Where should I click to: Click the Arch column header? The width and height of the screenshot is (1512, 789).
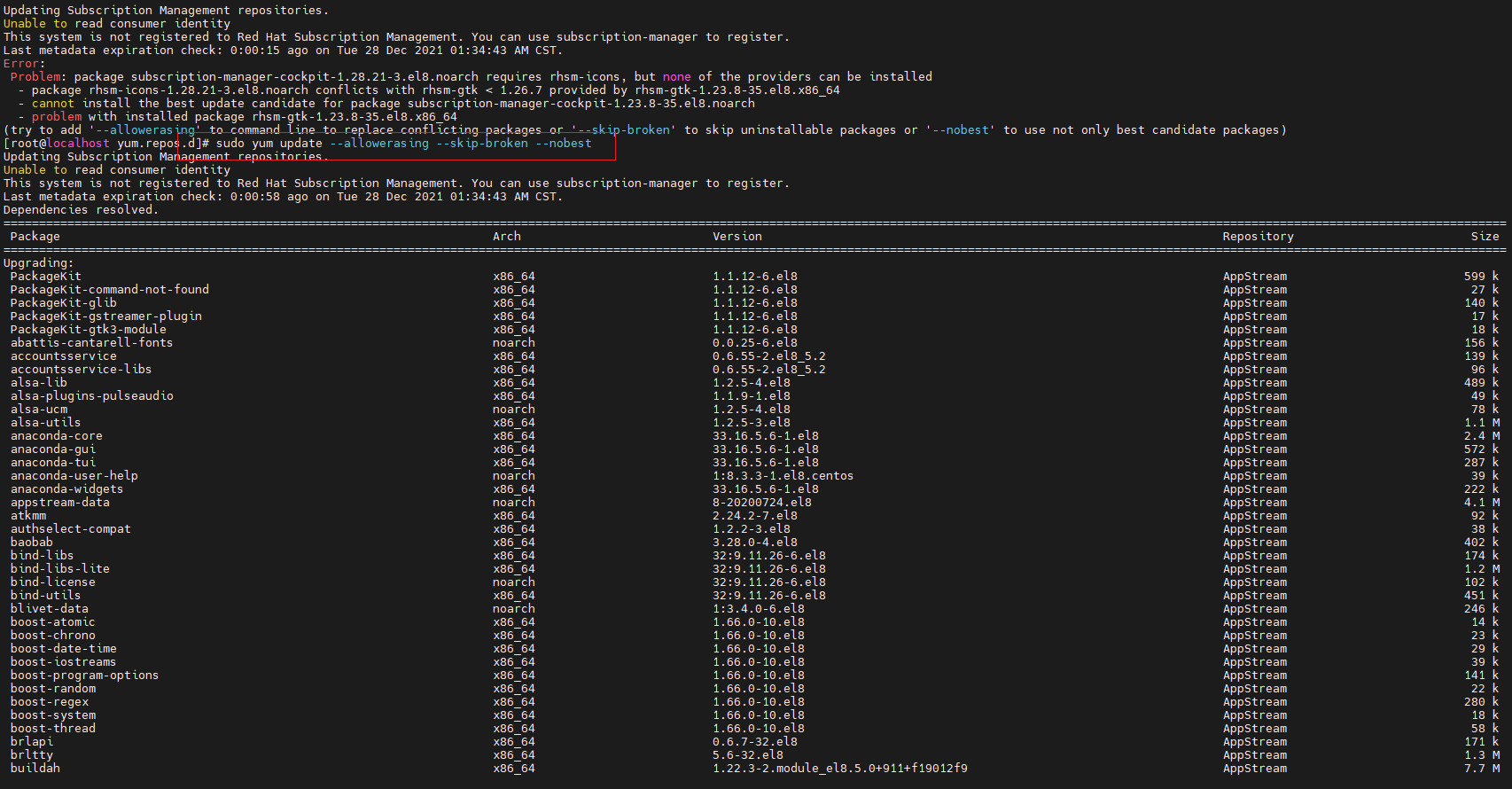(507, 237)
